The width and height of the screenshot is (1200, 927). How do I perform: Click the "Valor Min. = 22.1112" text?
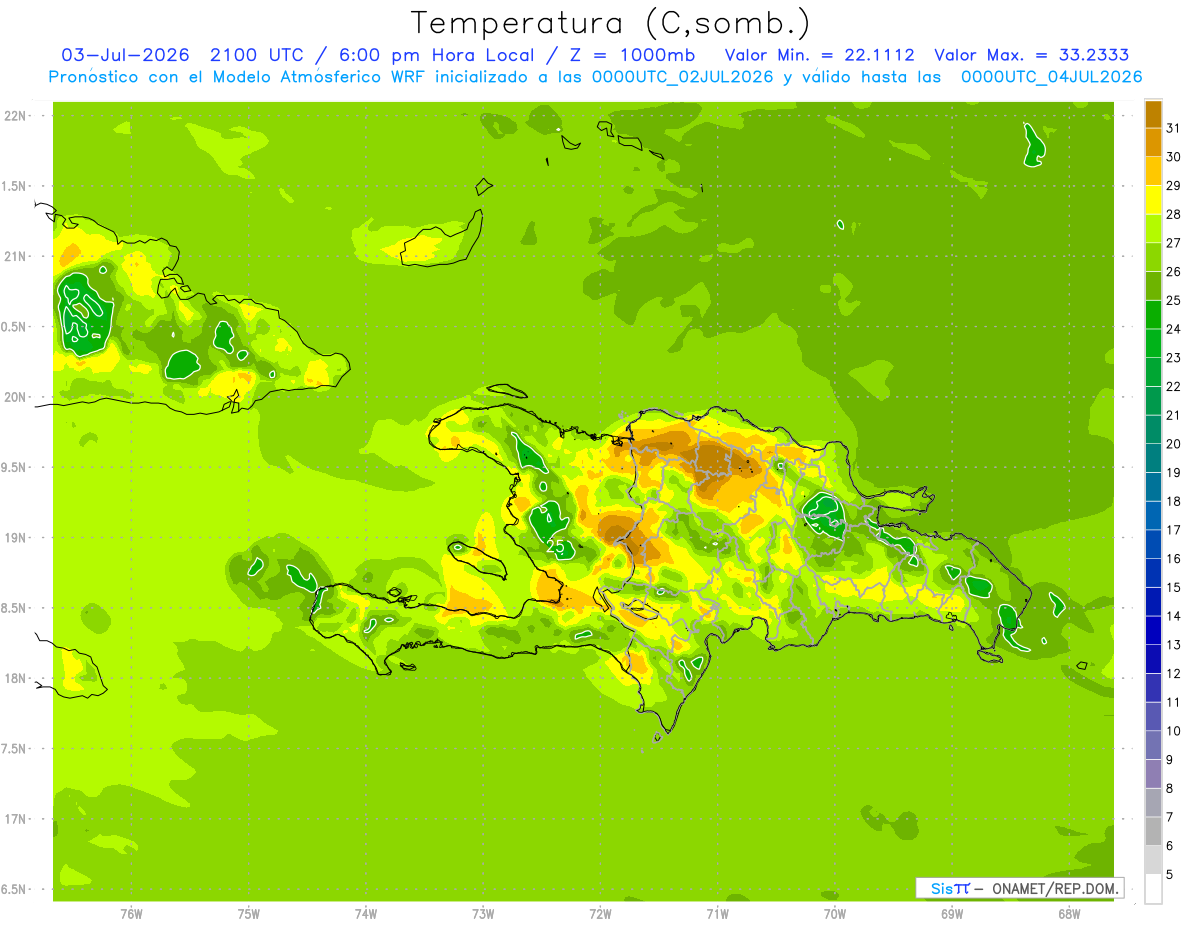[819, 55]
